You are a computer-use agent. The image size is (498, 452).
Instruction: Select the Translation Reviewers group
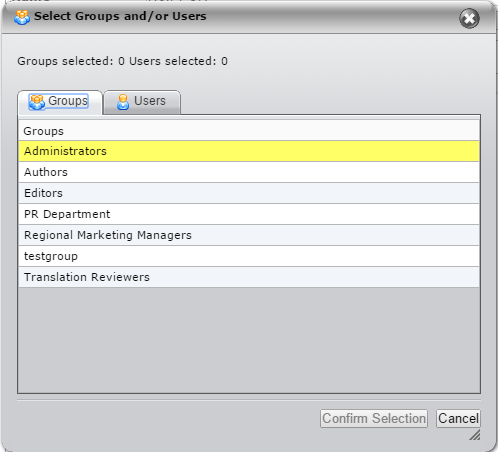[x=249, y=277]
